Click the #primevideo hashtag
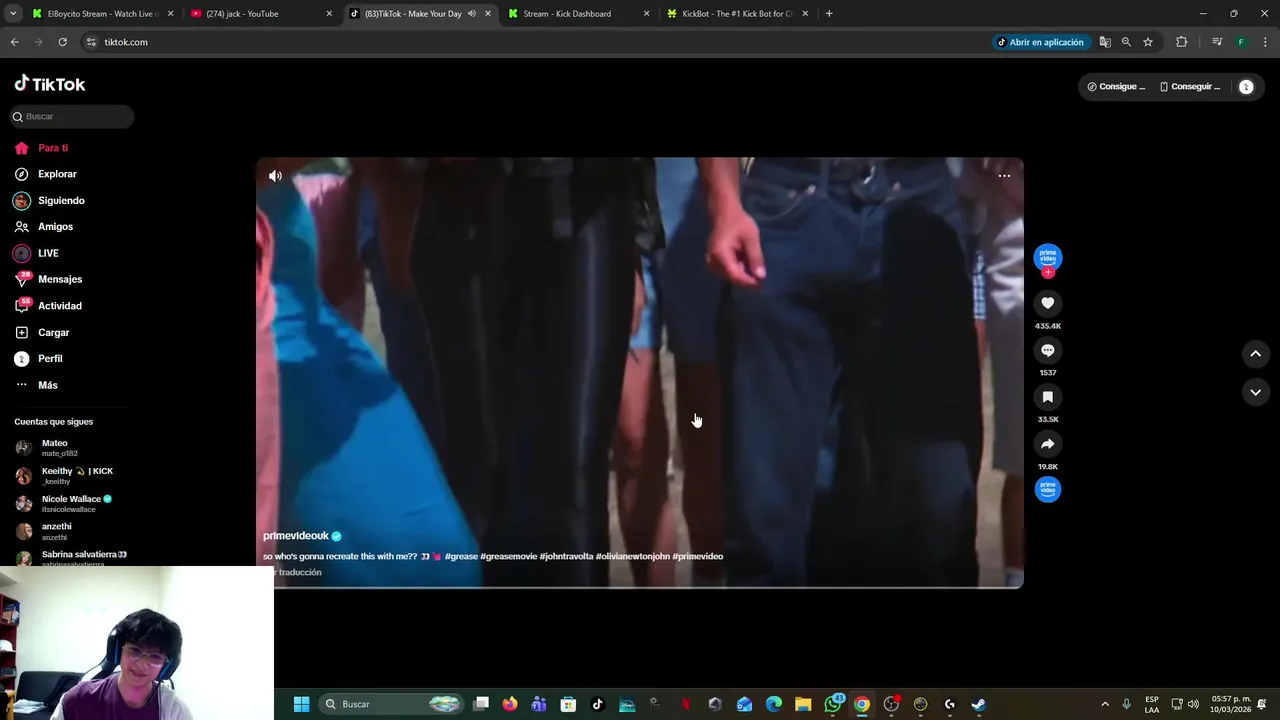This screenshot has height=720, width=1280. coord(698,556)
